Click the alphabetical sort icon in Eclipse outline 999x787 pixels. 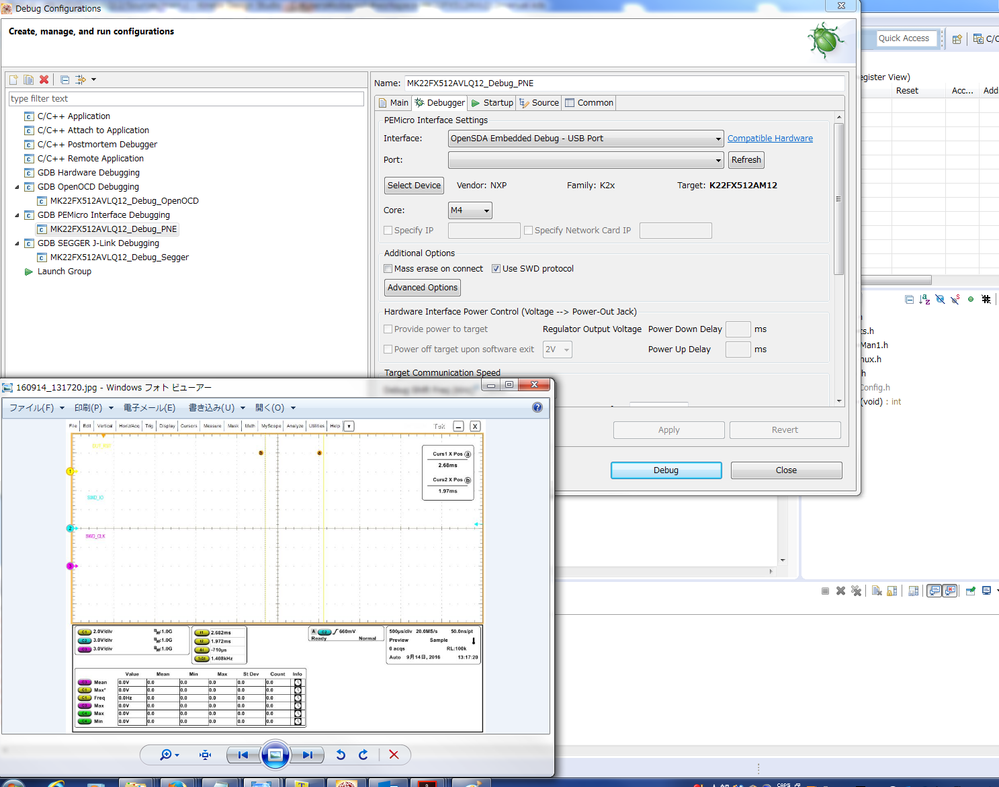click(x=924, y=300)
